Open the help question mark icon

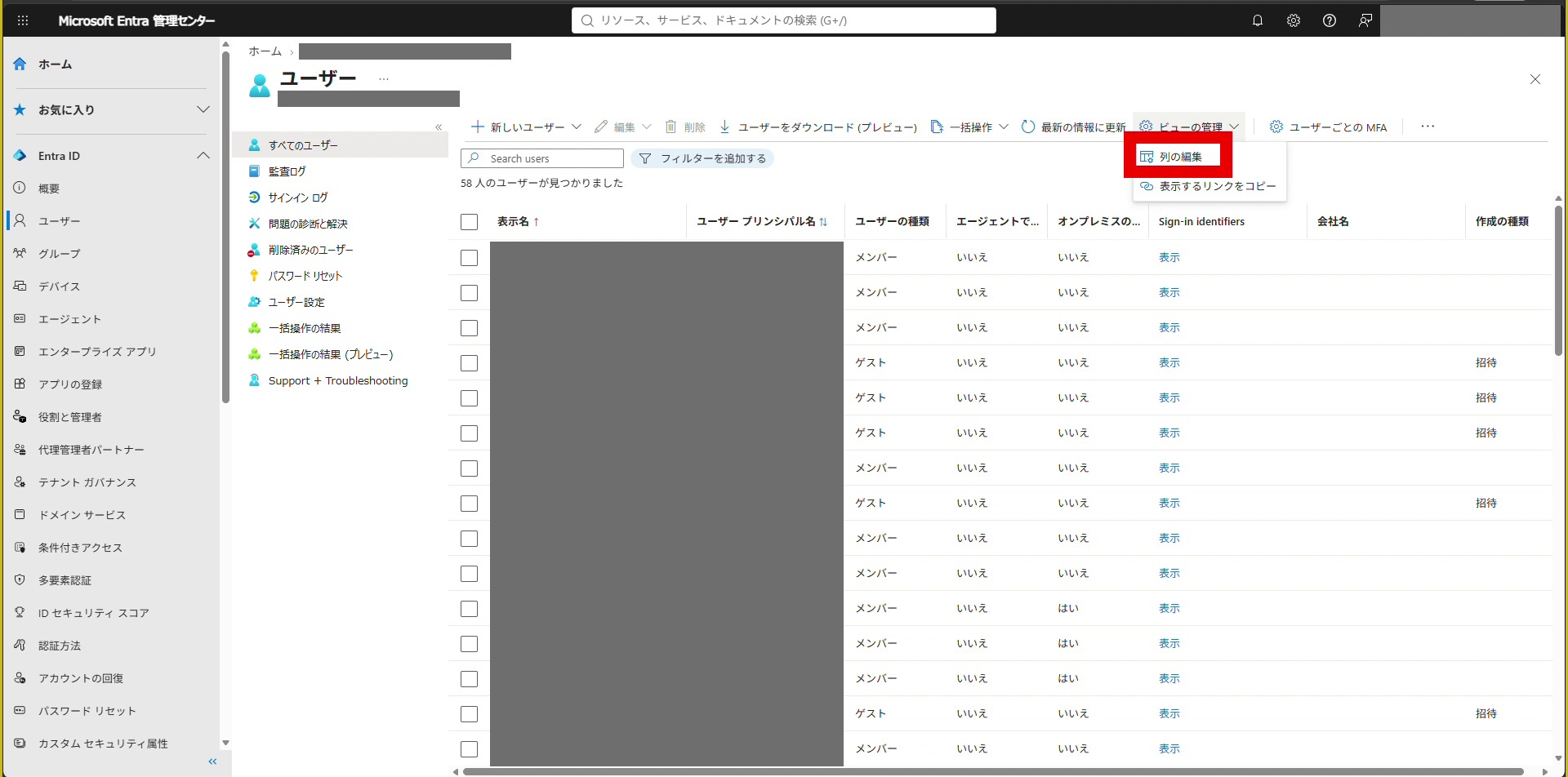(x=1330, y=20)
